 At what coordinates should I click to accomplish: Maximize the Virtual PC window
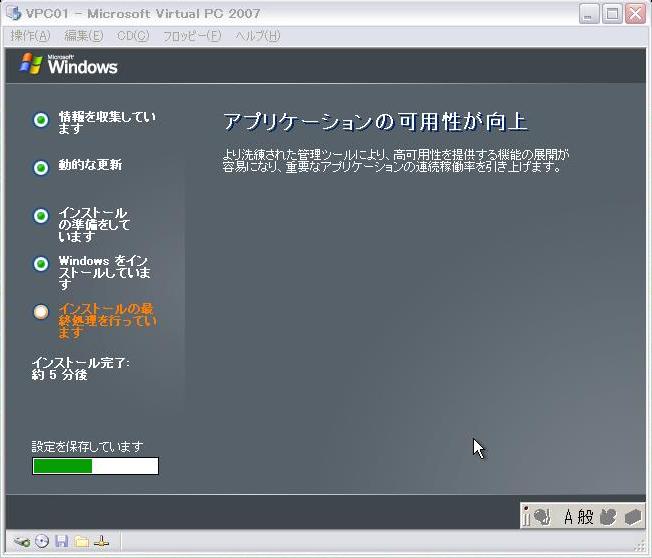pyautogui.click(x=612, y=14)
